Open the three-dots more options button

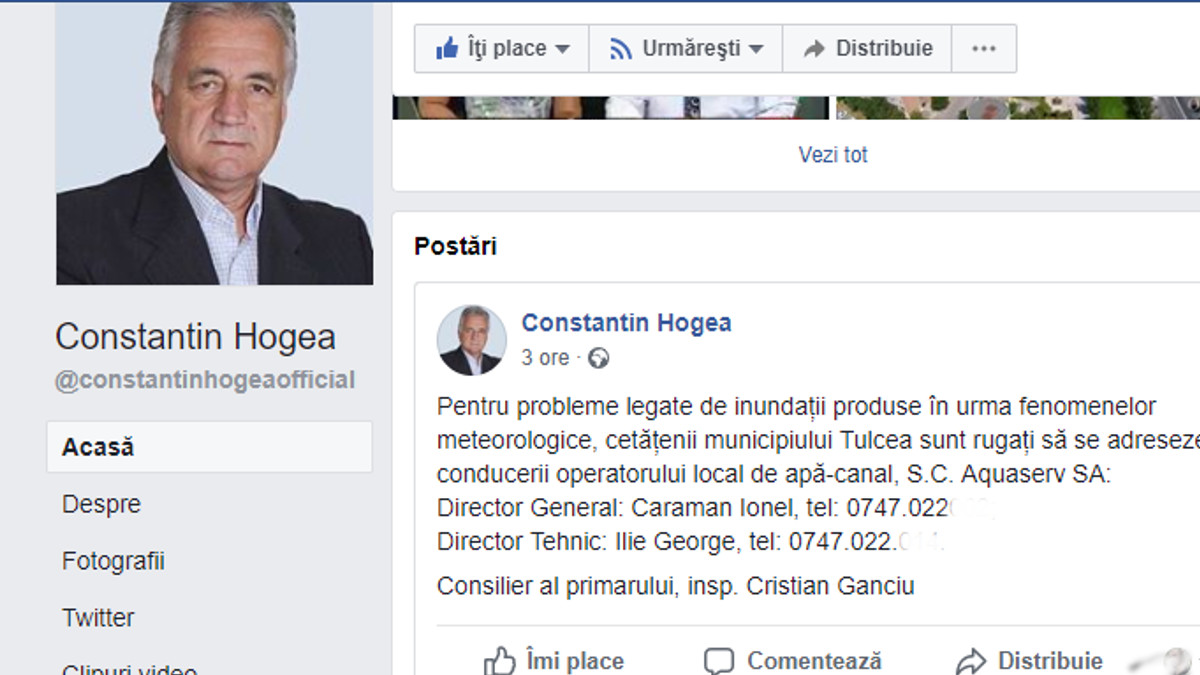tap(984, 48)
